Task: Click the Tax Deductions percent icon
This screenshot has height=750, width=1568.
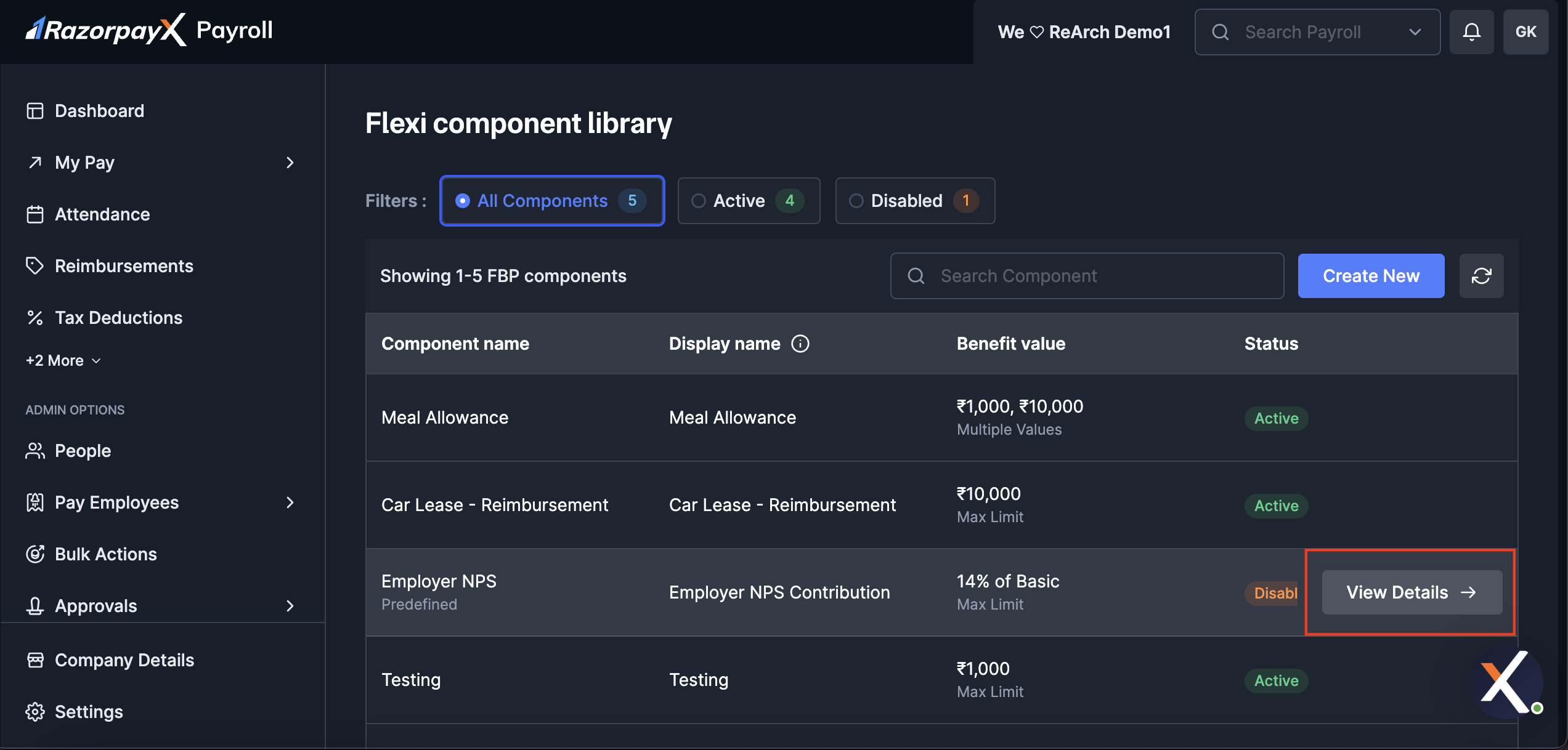Action: tap(35, 318)
